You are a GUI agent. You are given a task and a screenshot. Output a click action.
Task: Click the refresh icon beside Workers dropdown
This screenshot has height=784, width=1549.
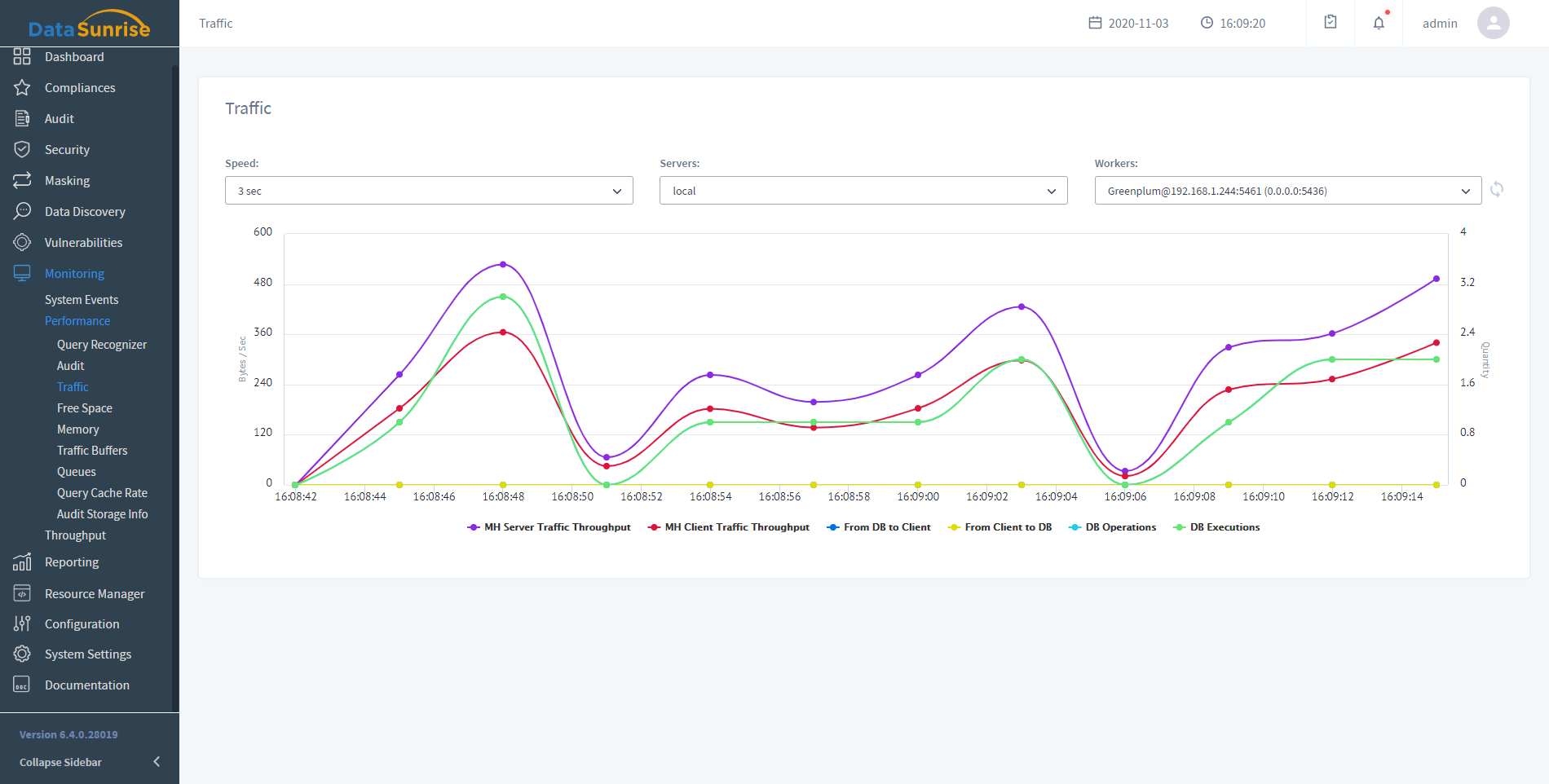[1497, 190]
